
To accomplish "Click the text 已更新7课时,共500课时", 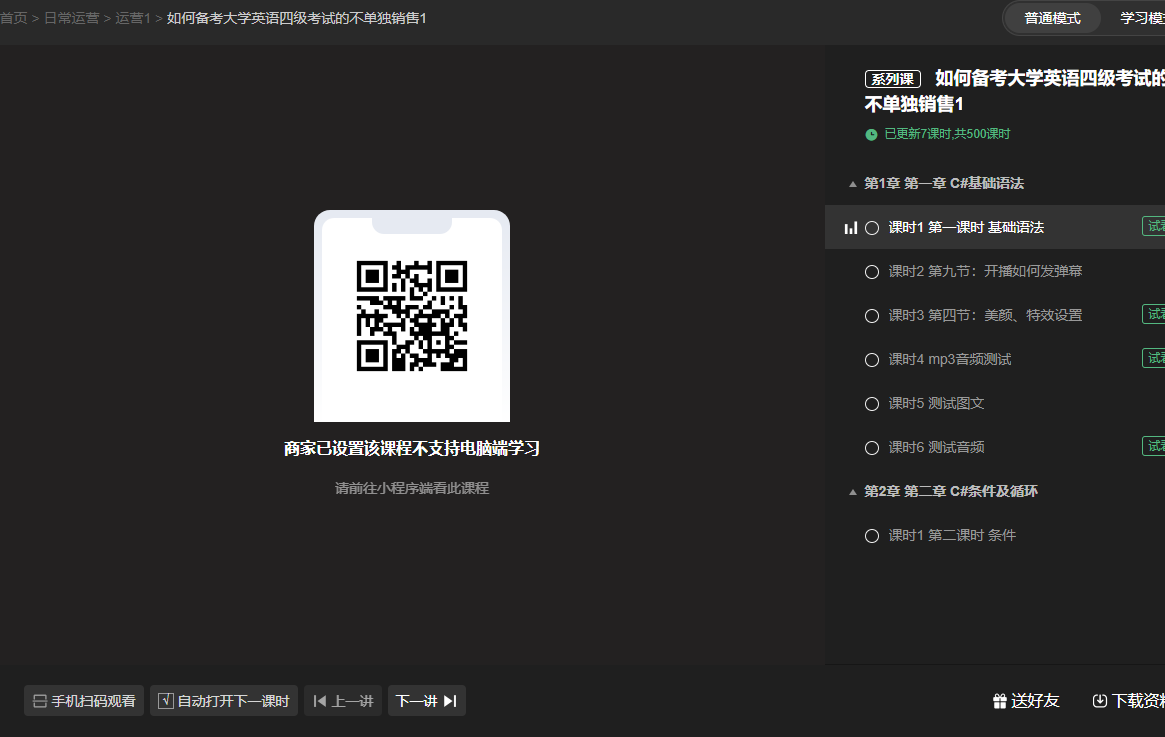I will (x=947, y=134).
